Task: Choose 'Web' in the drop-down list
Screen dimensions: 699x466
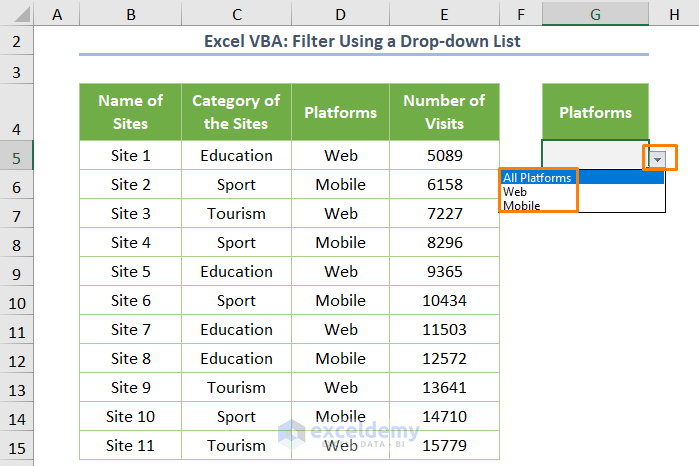Action: pos(516,192)
